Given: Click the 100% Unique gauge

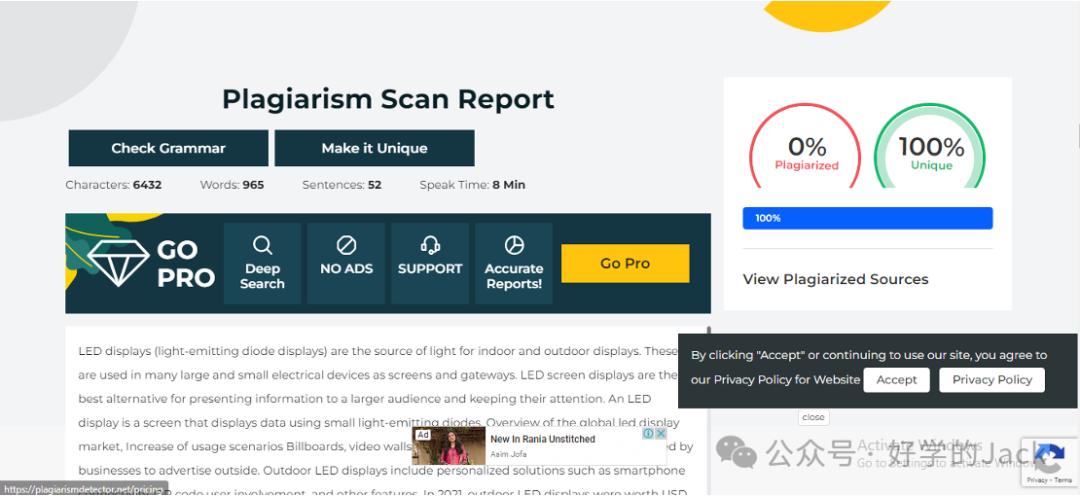Looking at the screenshot, I should 930,150.
